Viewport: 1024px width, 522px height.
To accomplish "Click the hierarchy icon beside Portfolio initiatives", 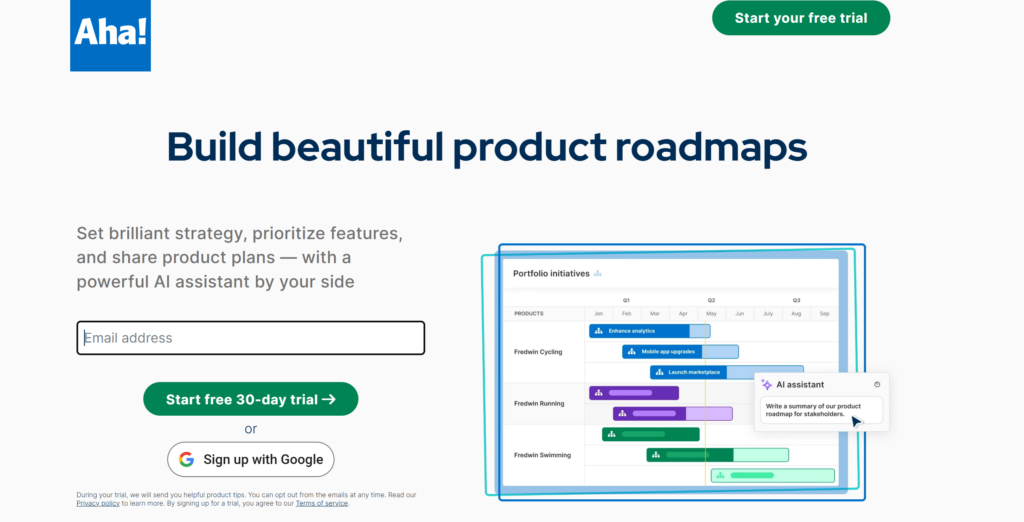I will 598,273.
